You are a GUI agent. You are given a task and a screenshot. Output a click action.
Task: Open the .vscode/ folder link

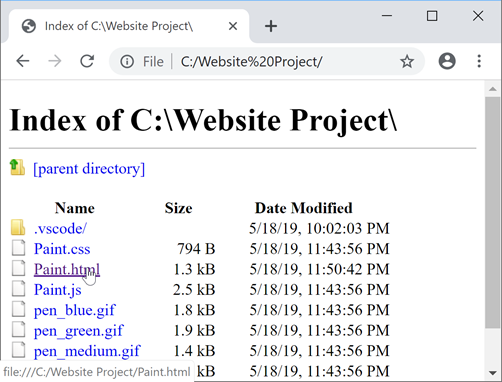tap(60, 229)
